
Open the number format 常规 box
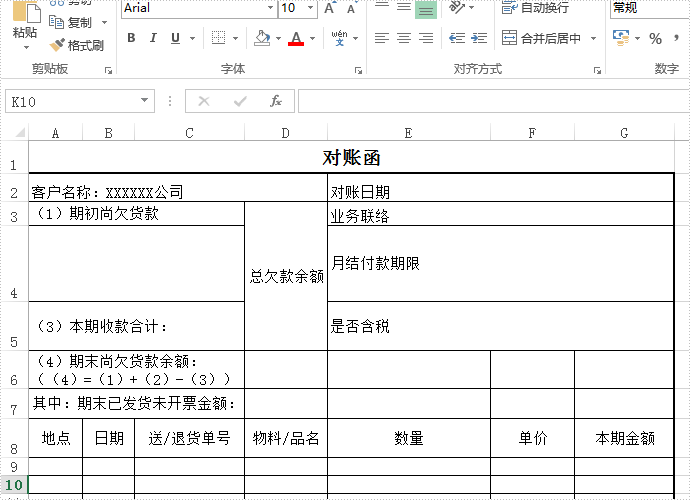point(650,8)
